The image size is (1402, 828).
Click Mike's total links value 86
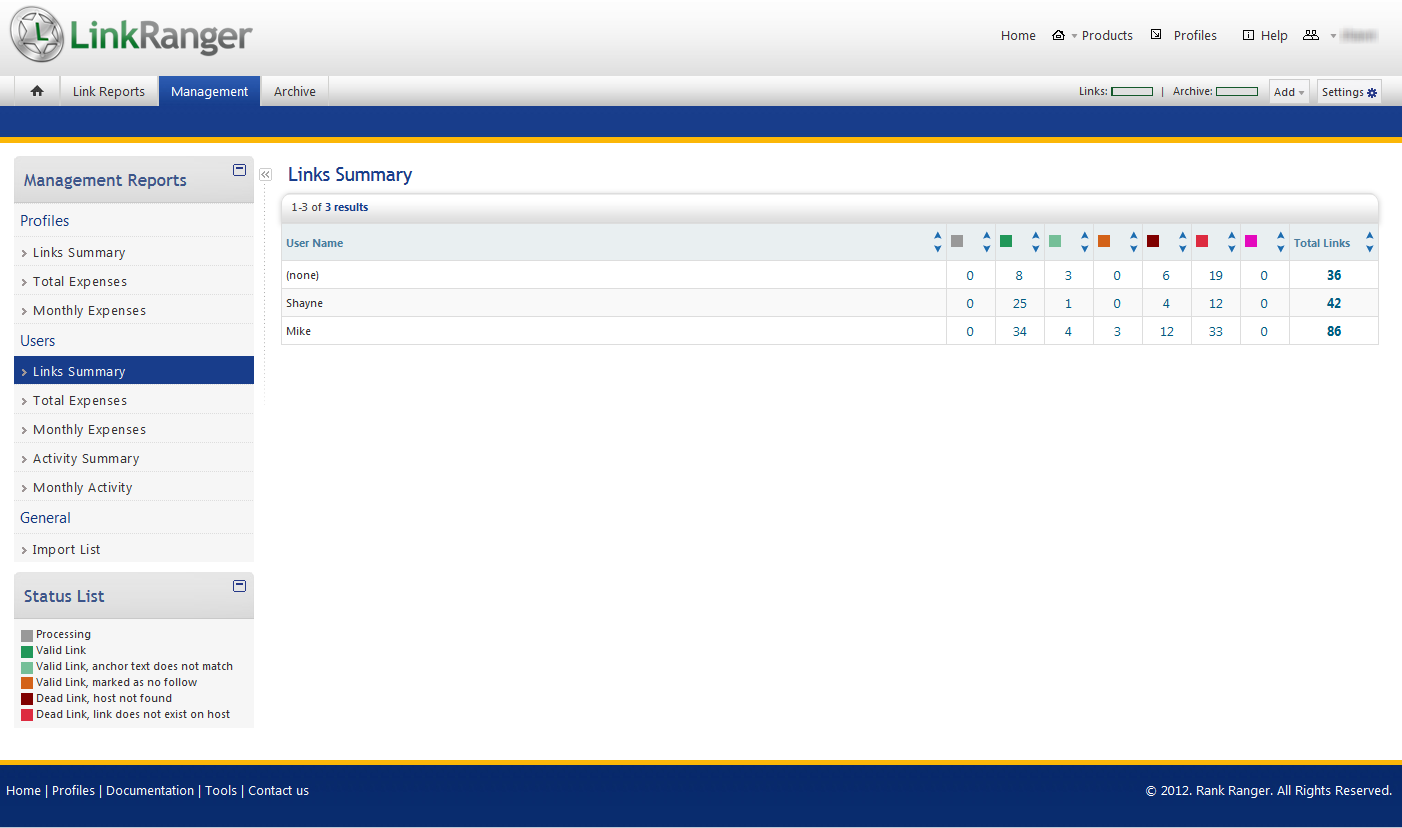pyautogui.click(x=1334, y=331)
